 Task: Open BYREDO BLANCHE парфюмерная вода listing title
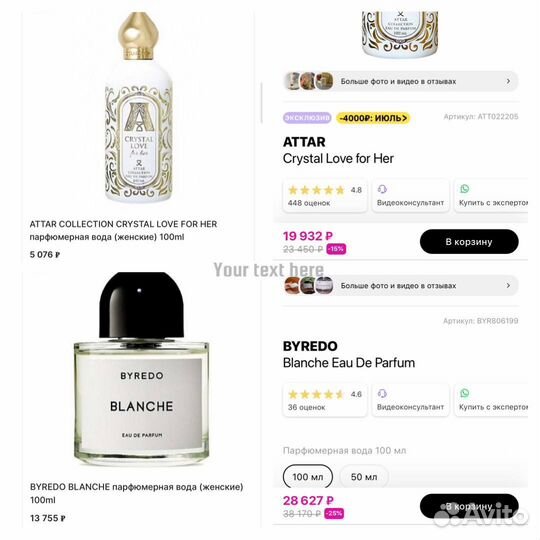(136, 493)
